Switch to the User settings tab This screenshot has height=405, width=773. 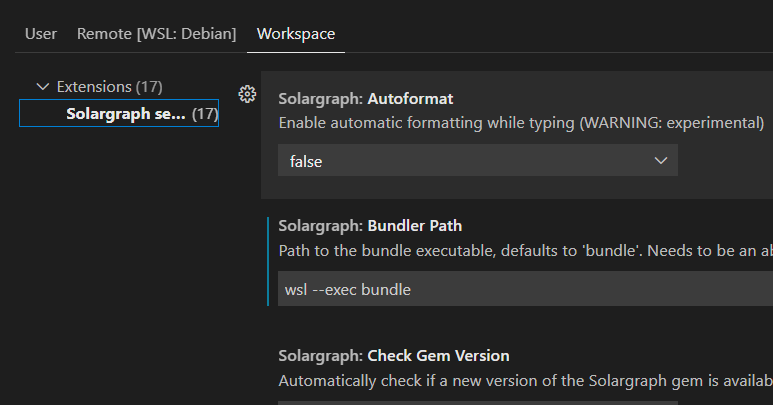click(x=41, y=34)
